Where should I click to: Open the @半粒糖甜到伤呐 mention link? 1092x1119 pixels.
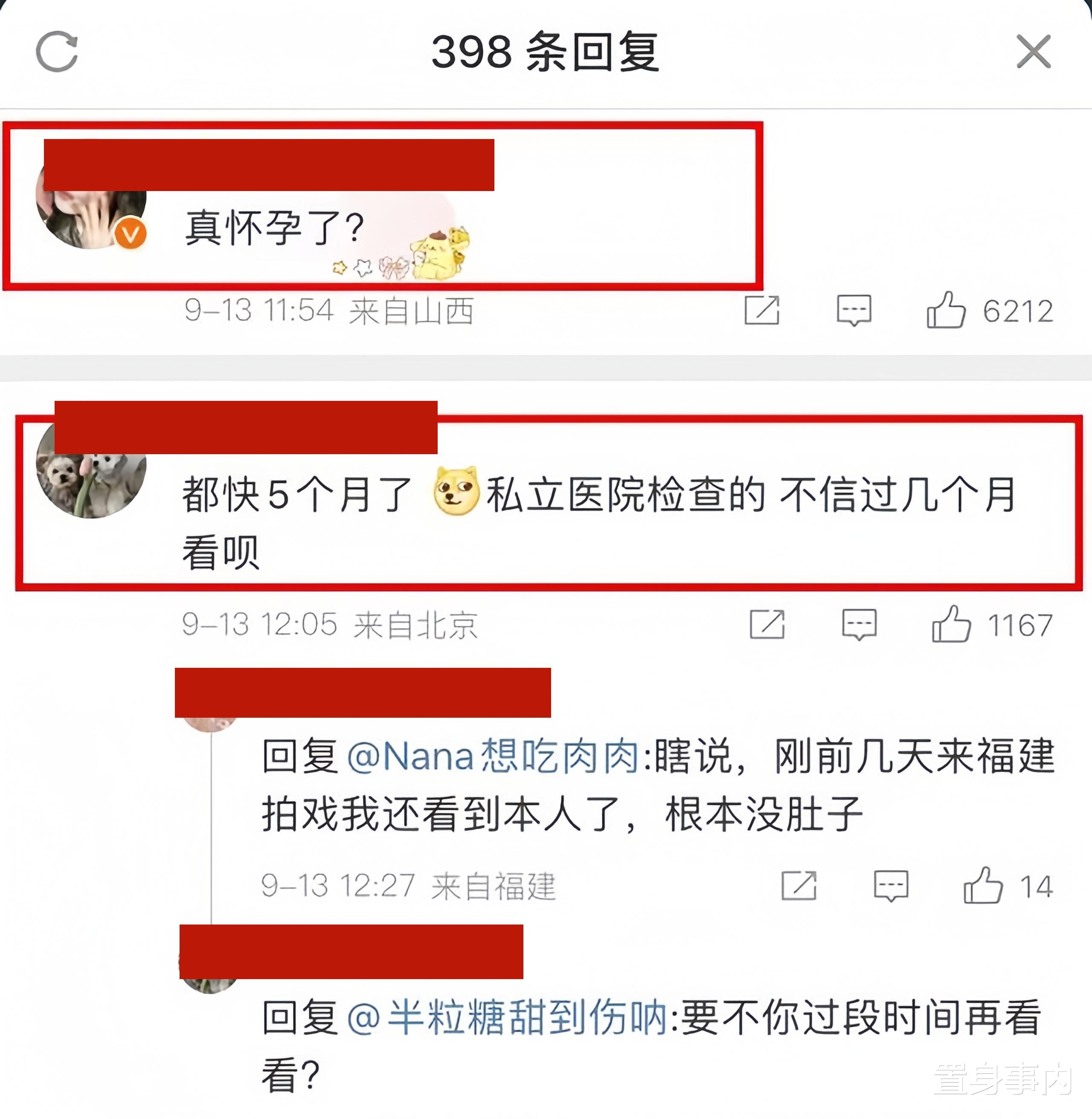[x=507, y=1018]
